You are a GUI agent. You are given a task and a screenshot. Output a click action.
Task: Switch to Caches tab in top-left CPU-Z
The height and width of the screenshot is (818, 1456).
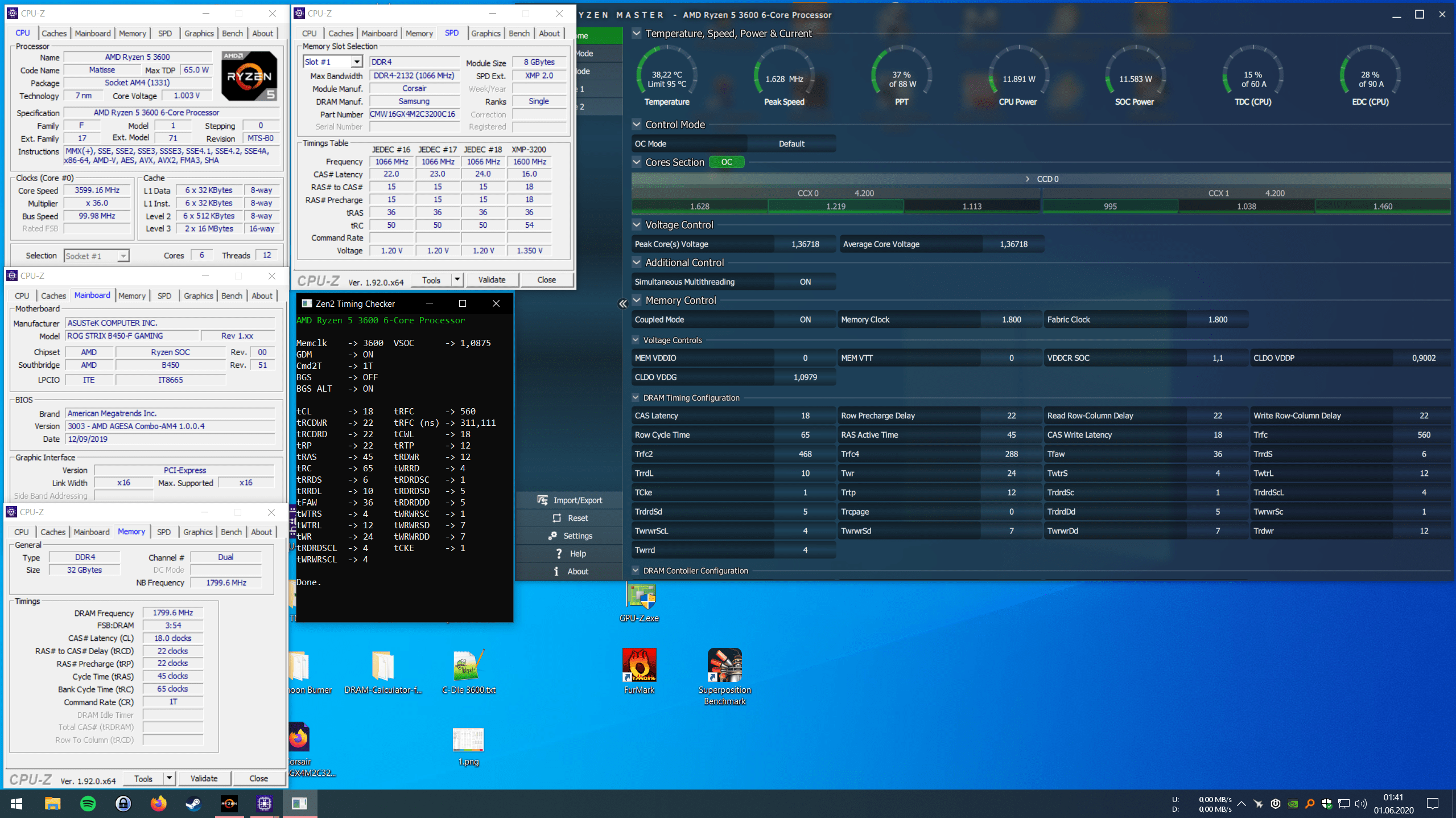tap(54, 33)
